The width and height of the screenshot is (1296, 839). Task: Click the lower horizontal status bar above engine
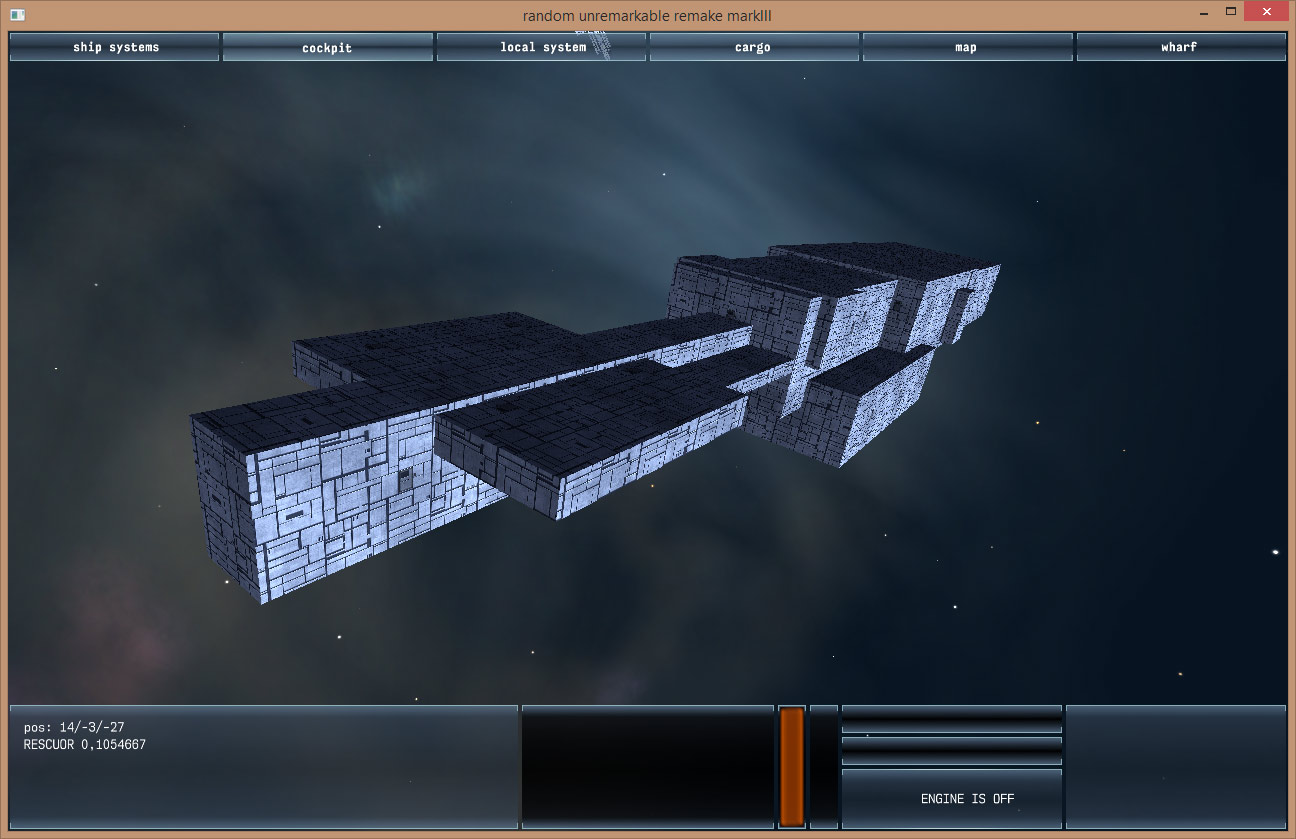(x=951, y=750)
